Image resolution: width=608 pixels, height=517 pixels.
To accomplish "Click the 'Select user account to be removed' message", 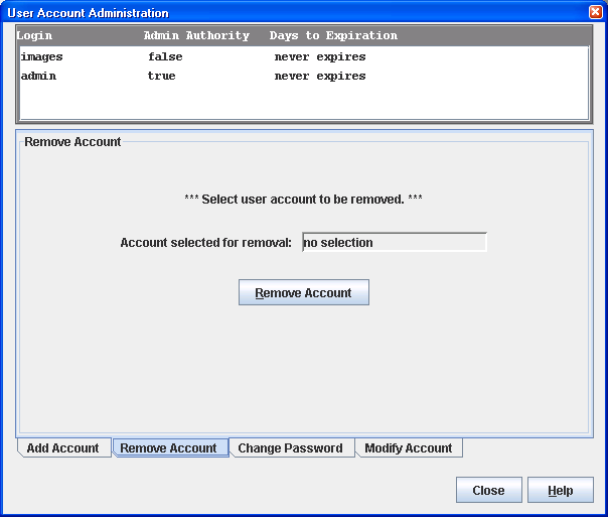I will coord(303,199).
